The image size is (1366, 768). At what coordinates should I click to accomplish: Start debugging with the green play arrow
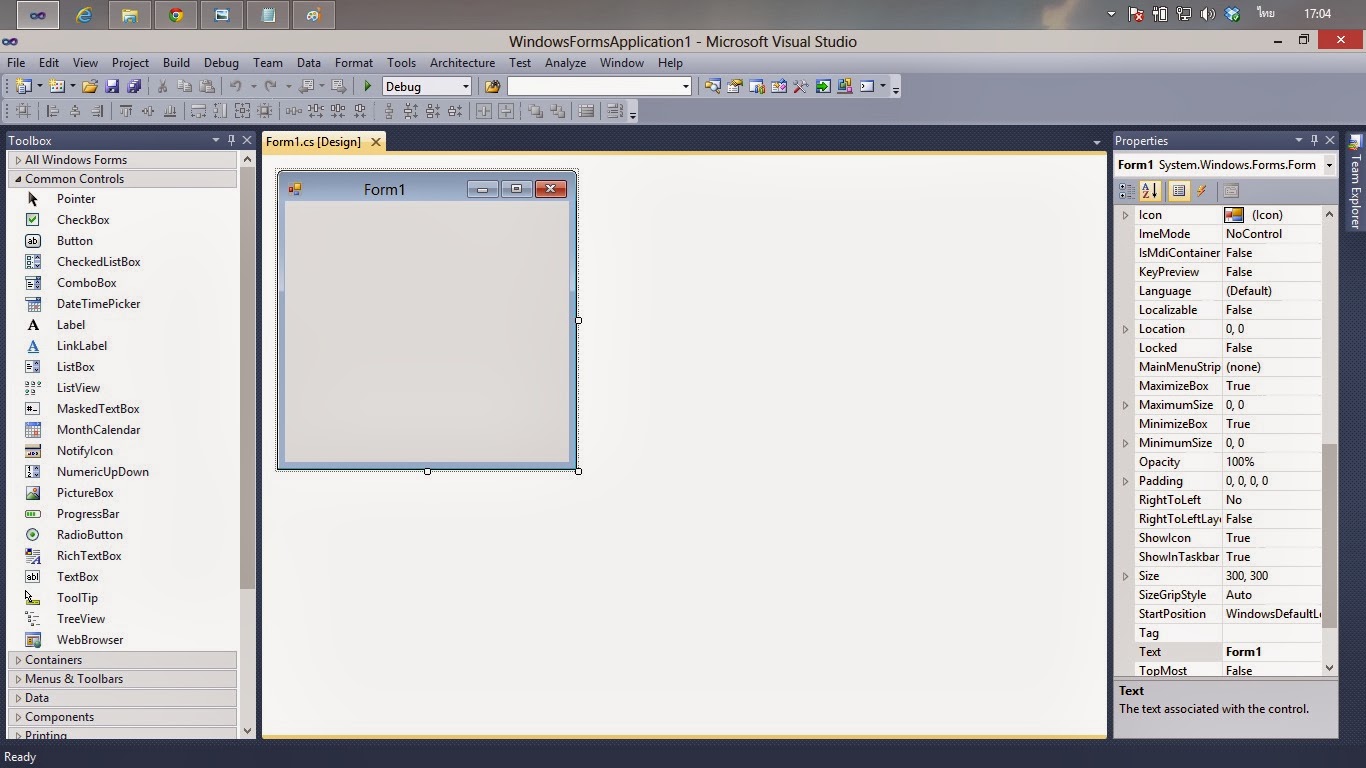coord(367,87)
